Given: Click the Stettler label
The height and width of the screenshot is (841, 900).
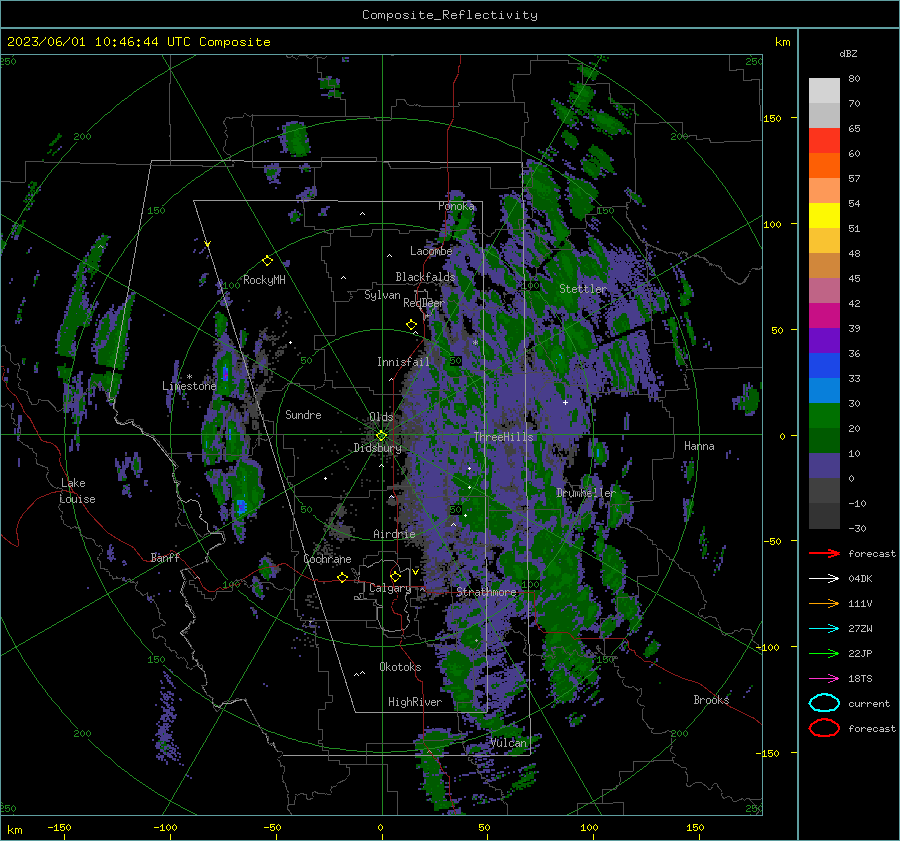Looking at the screenshot, I should coord(583,289).
